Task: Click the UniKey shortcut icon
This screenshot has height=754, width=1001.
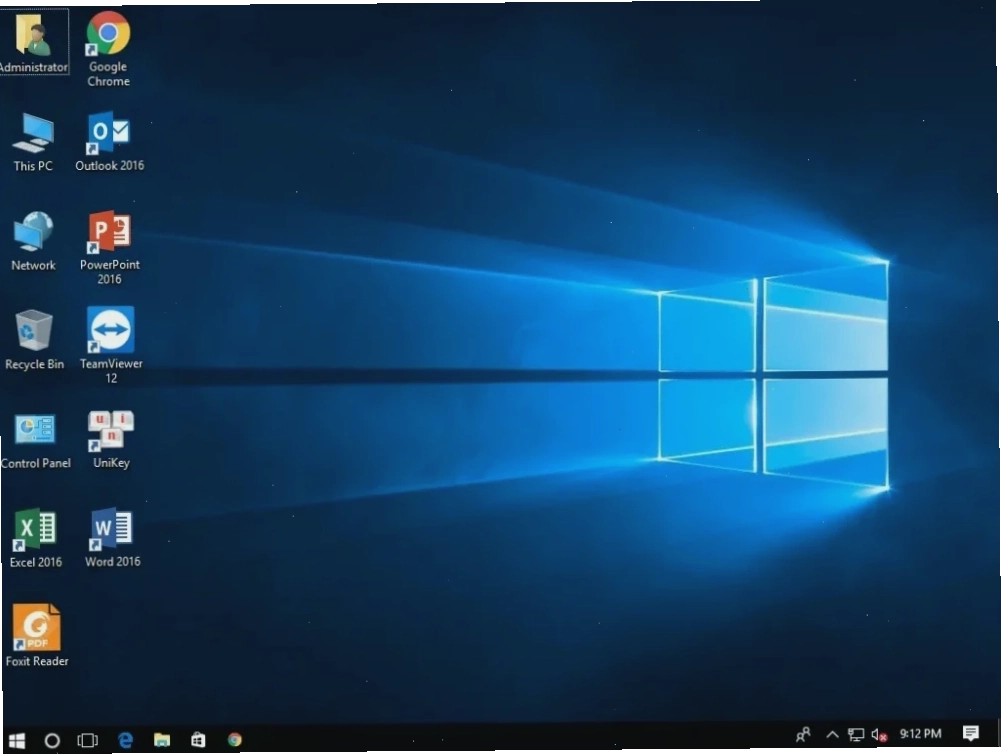Action: coord(111,440)
